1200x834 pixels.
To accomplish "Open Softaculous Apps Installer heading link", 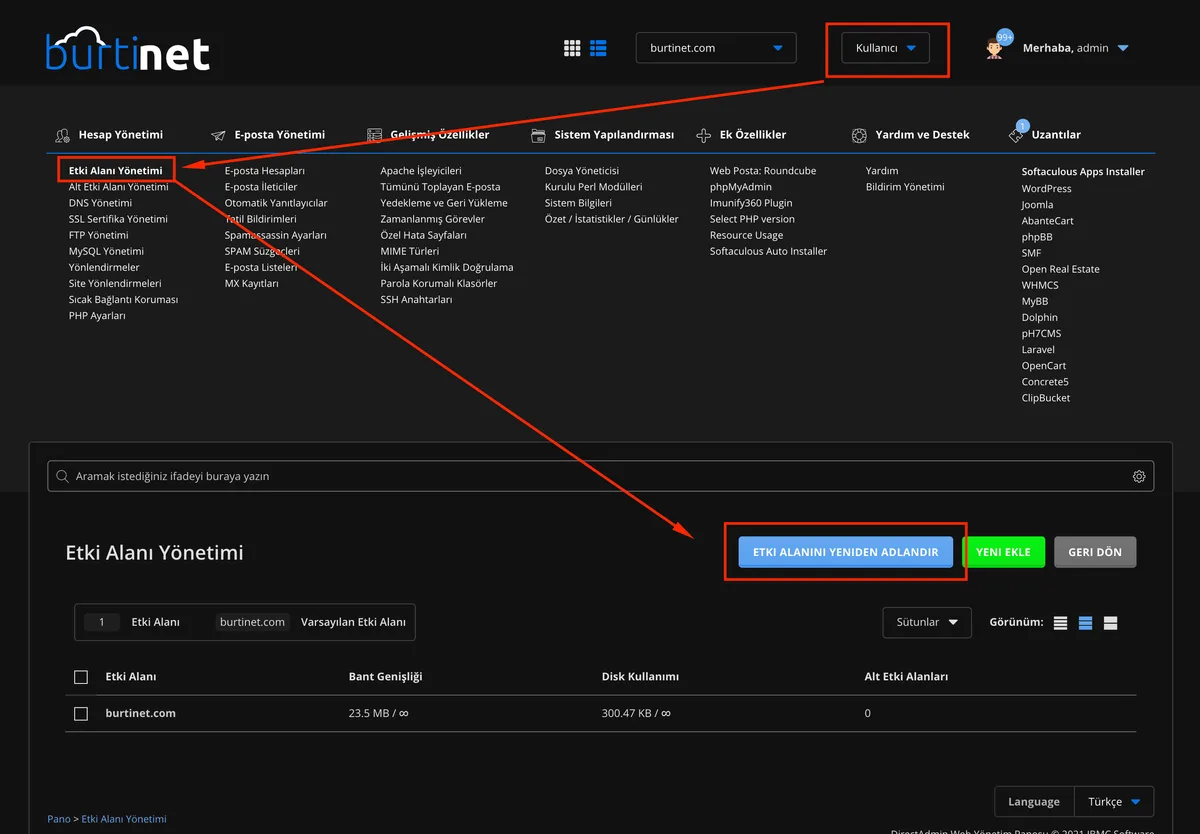I will (1083, 172).
